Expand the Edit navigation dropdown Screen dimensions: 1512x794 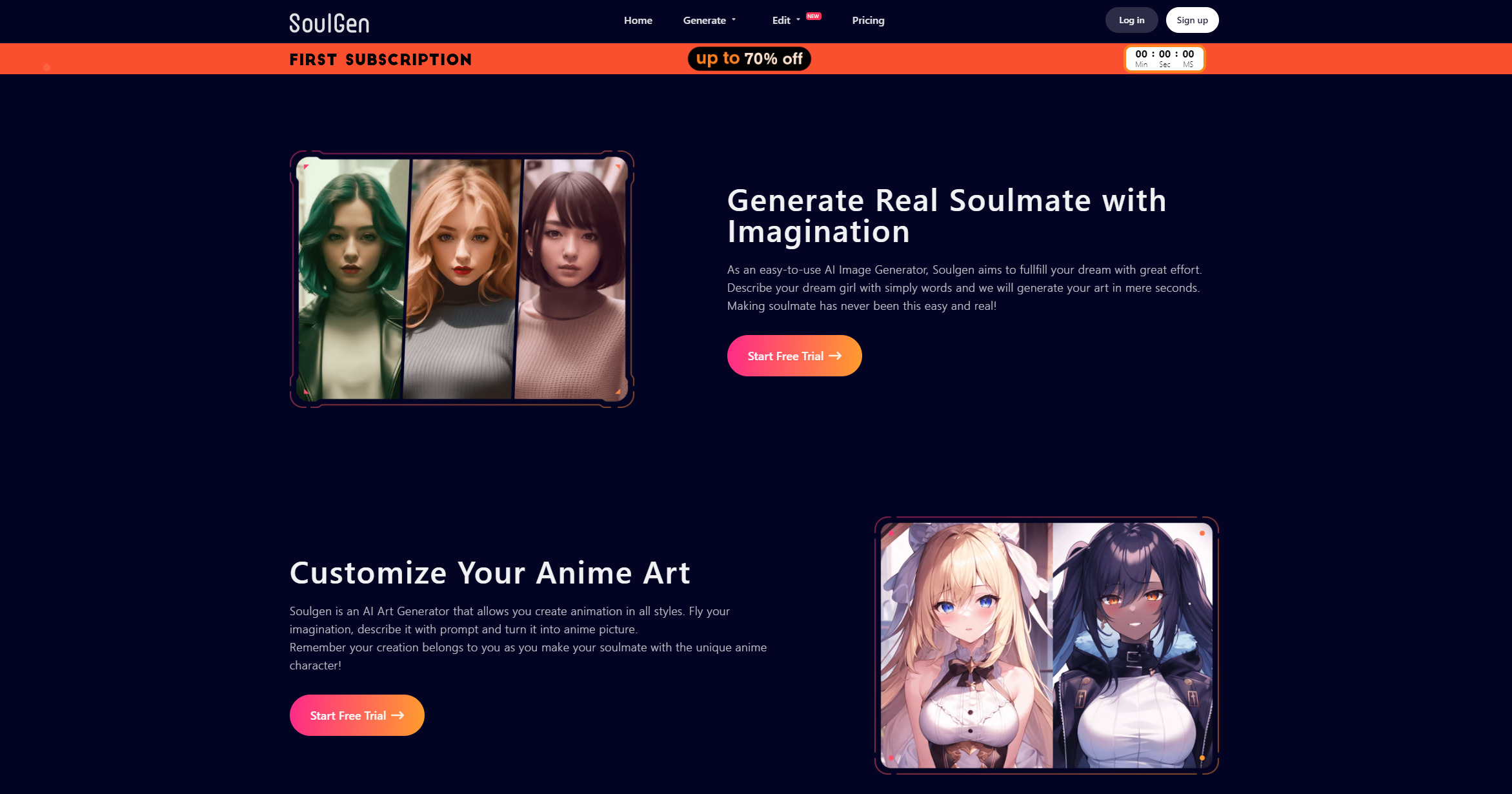pos(787,20)
